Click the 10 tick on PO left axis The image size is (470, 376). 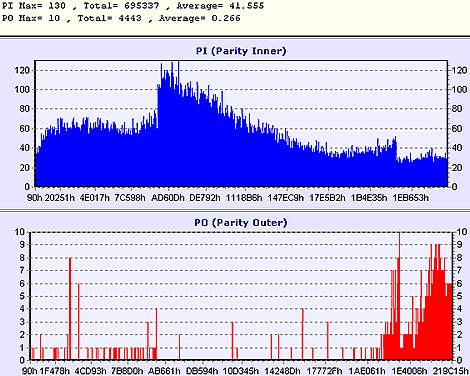click(20, 232)
